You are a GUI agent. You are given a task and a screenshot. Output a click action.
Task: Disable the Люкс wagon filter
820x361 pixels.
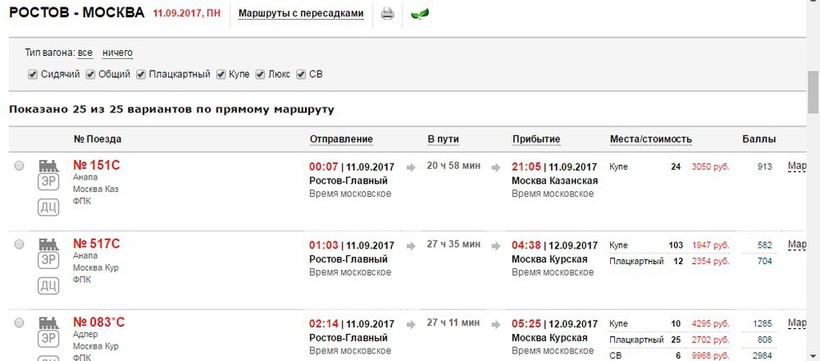[260, 74]
